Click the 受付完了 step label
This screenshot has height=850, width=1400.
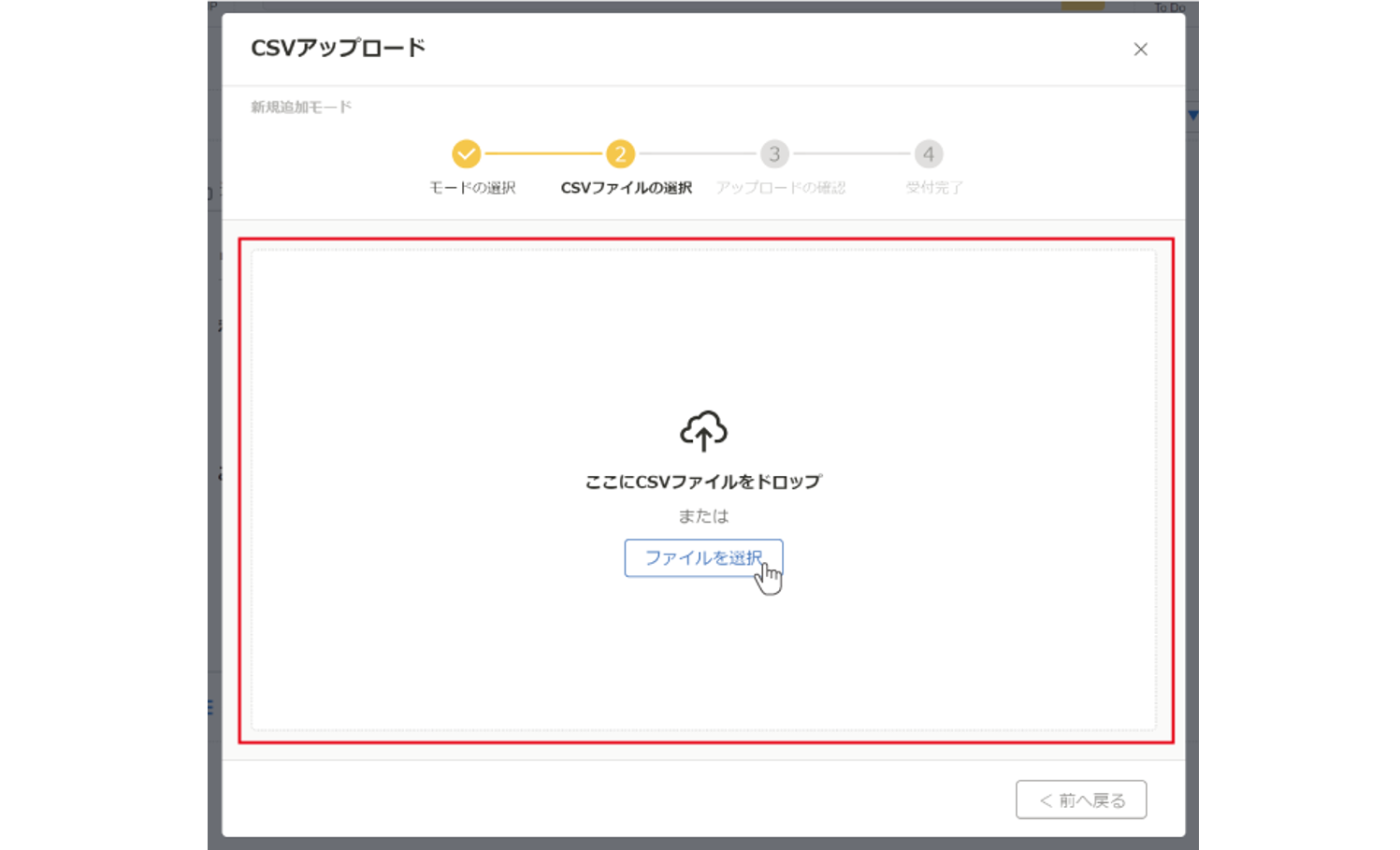click(x=933, y=188)
